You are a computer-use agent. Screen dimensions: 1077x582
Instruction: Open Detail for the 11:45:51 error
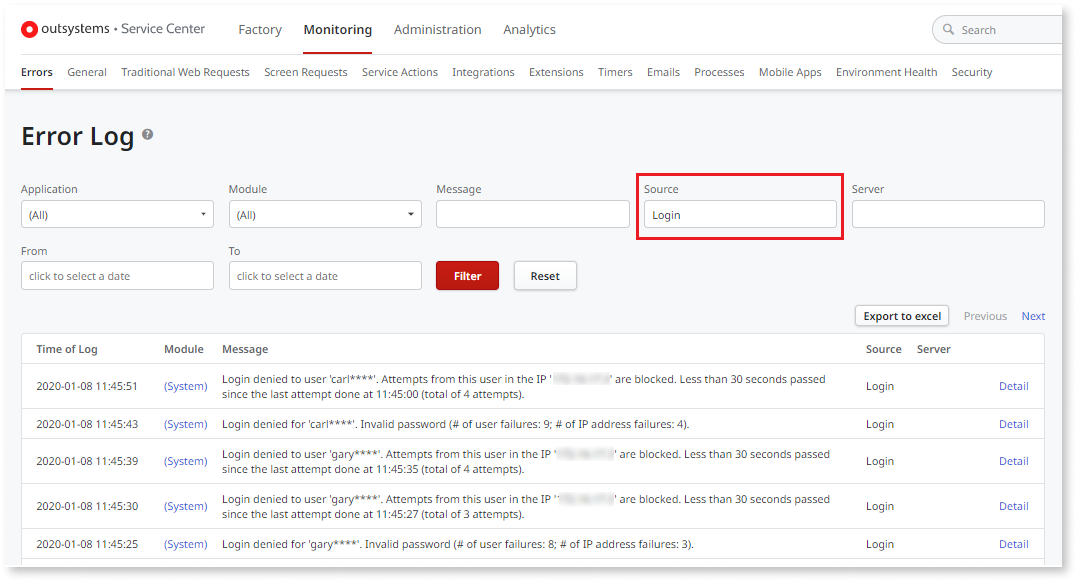(1013, 386)
